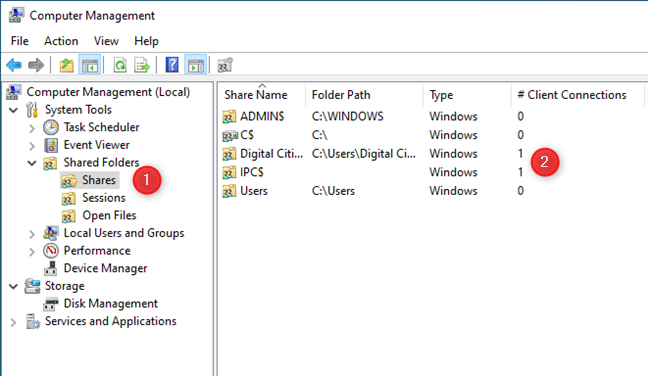
Task: Click the Export List toolbar icon
Action: [142, 65]
